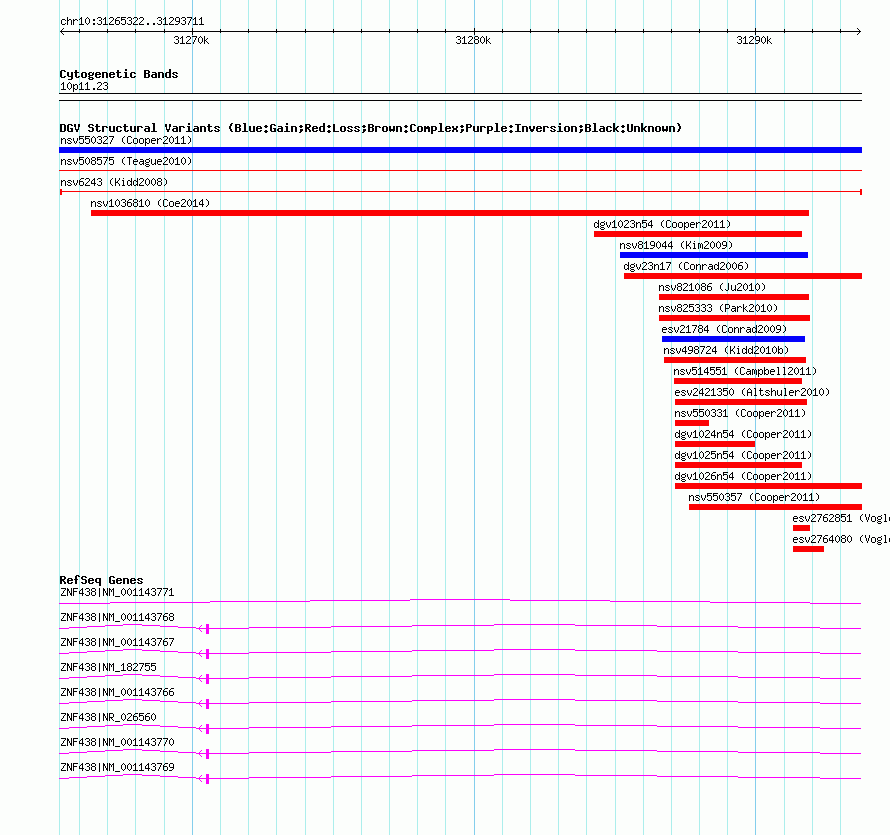Screen dimensions: 890x835
Task: Select the small red esv2762851 bar
Action: click(801, 528)
